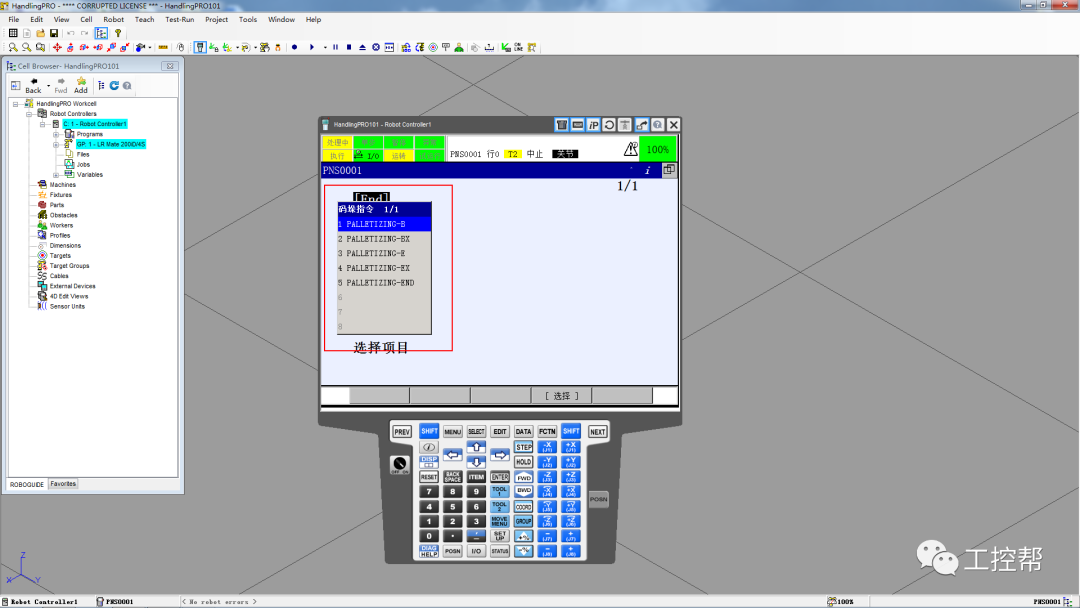Screen dimensions: 1080x608
Task: Click the stop cycle icon in toolbar
Action: pyautogui.click(x=348, y=47)
